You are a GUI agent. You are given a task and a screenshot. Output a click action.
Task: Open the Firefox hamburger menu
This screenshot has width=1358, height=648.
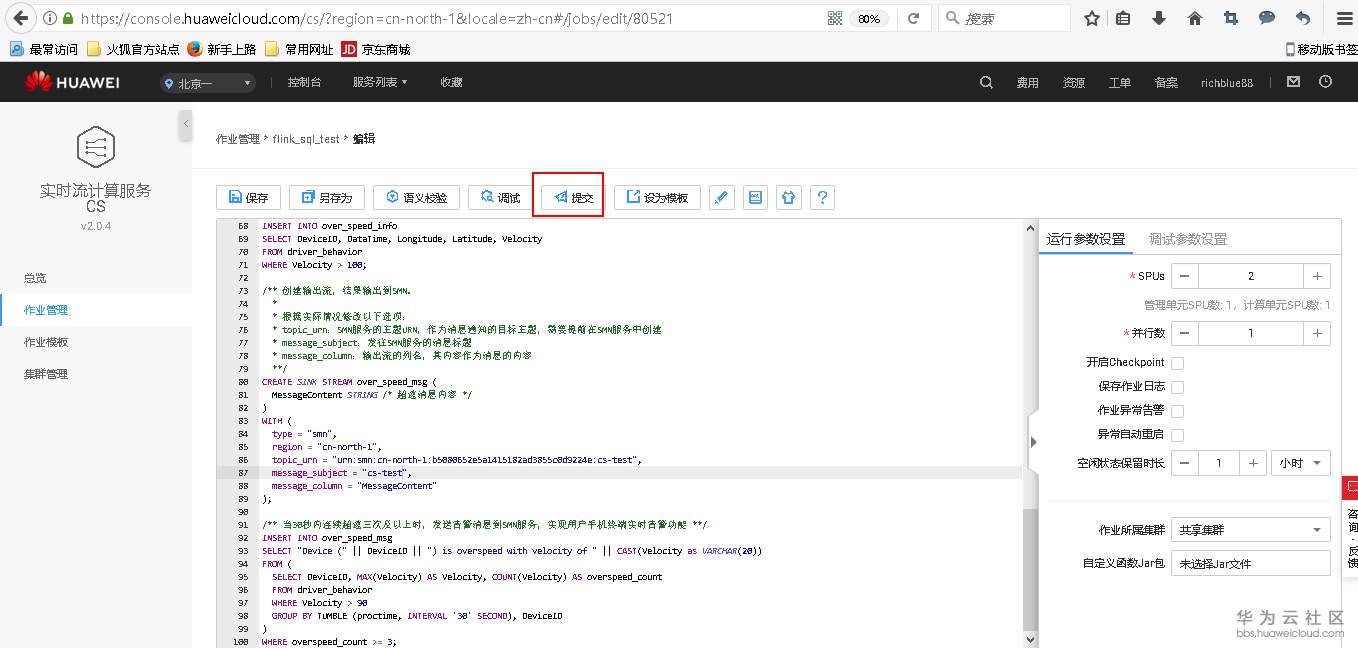pyautogui.click(x=1344, y=18)
